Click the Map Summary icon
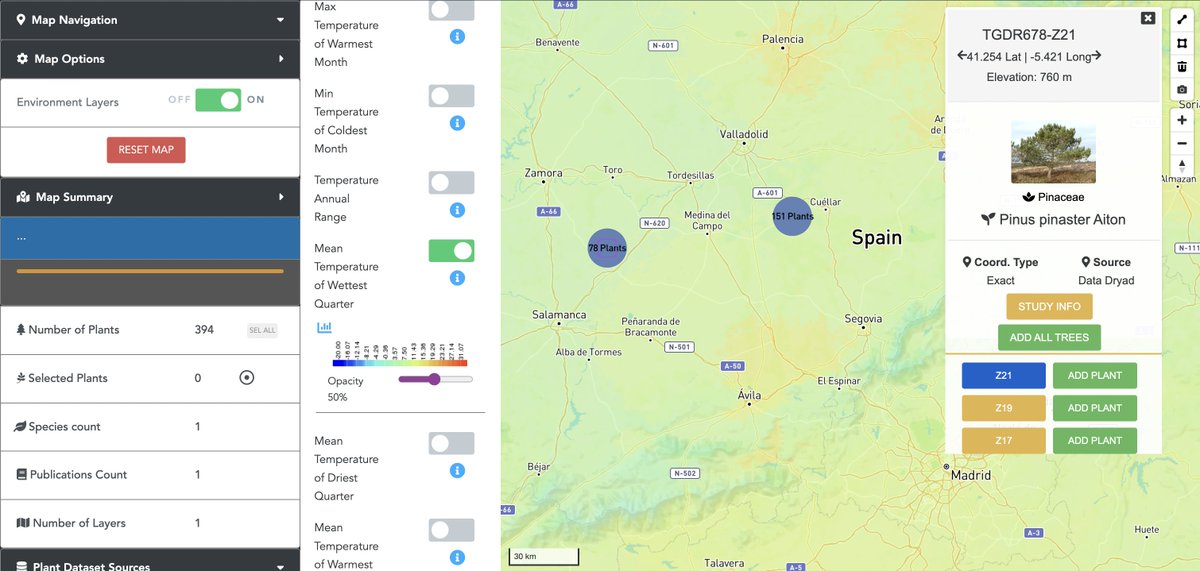This screenshot has height=571, width=1200. pyautogui.click(x=22, y=197)
